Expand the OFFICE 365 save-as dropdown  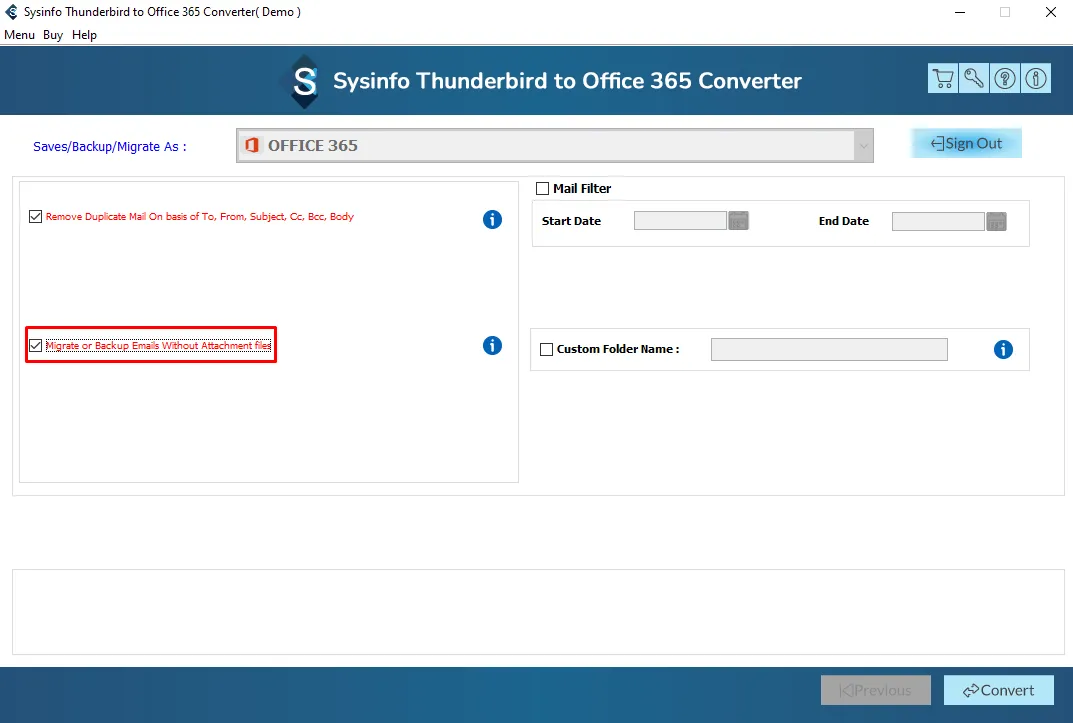[863, 146]
